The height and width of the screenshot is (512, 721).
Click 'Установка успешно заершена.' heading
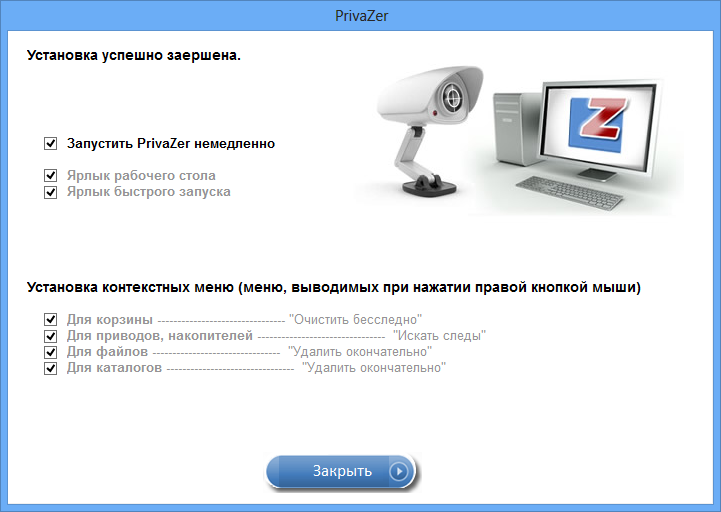[x=134, y=55]
